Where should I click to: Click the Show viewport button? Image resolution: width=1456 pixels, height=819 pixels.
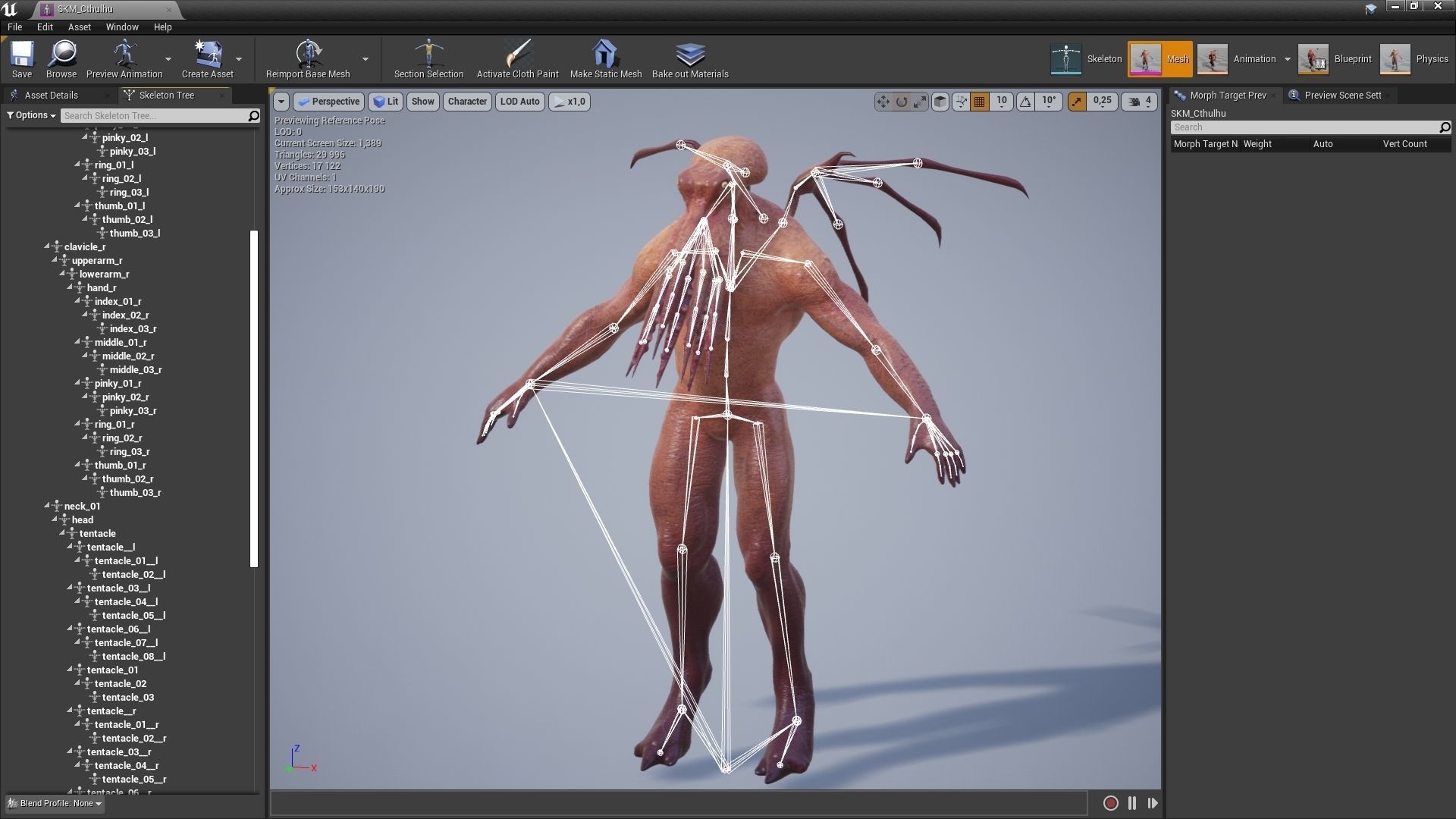[x=422, y=102]
